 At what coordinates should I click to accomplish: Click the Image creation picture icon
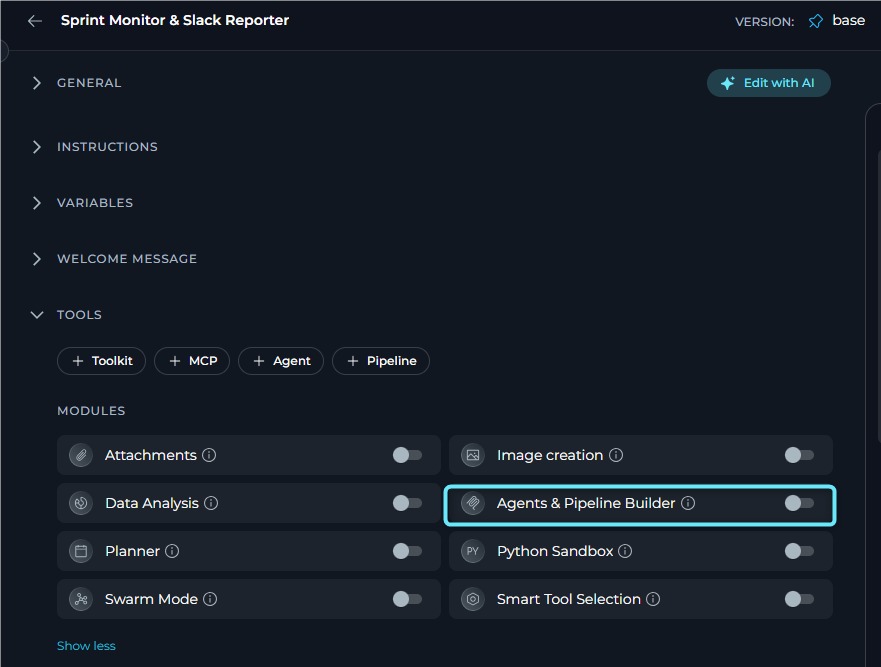coord(473,455)
